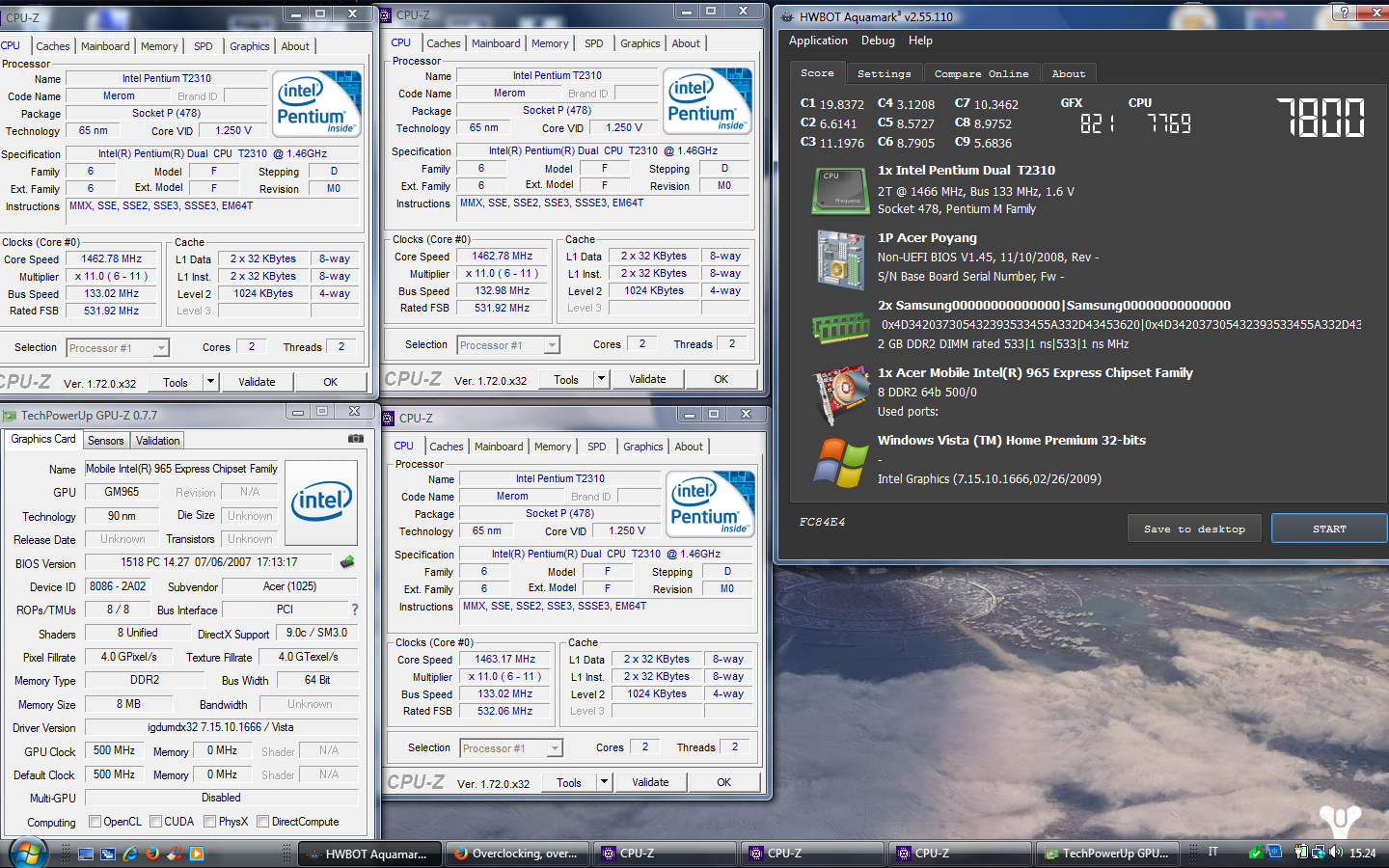Expand Tools arrow in CPU-Z showing 1463.17 MHz

604,782
